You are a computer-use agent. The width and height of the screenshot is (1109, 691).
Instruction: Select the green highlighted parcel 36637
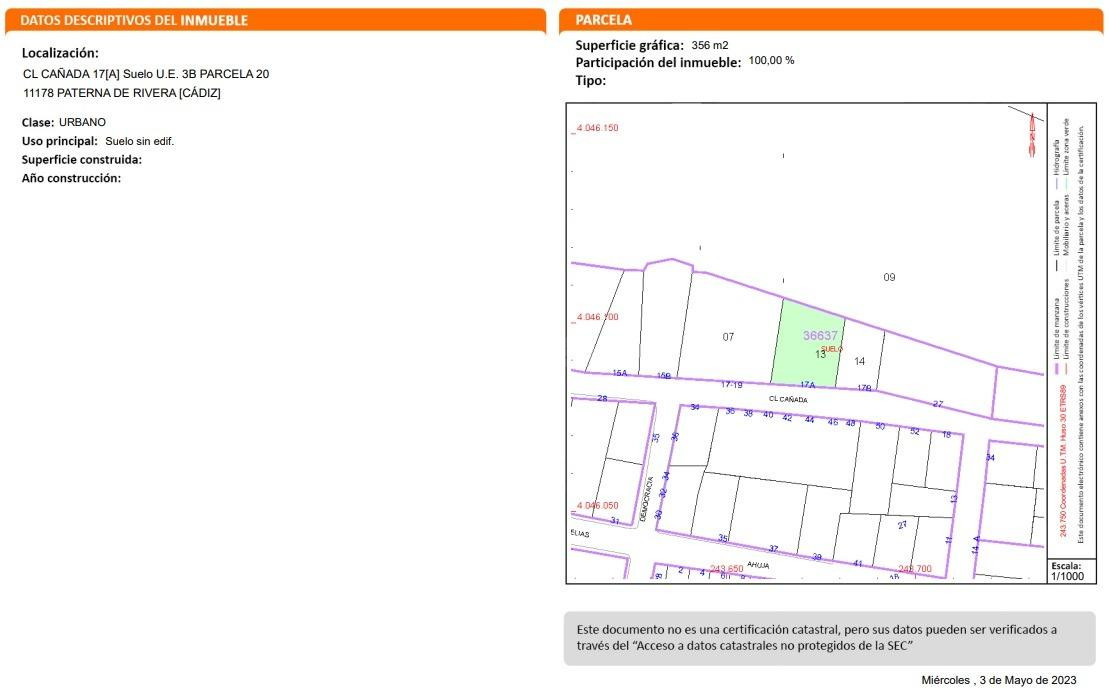click(806, 344)
